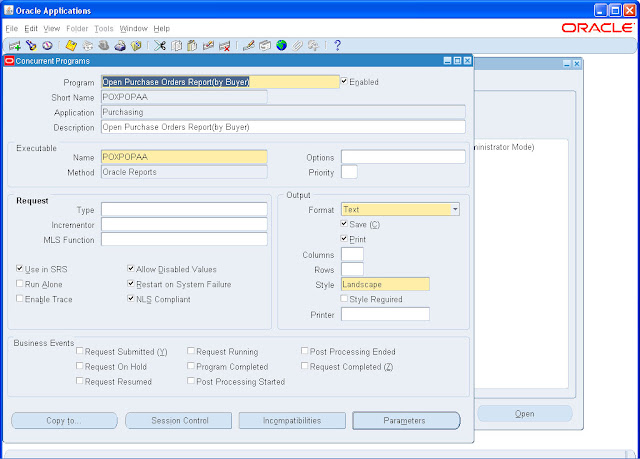This screenshot has width=640, height=459.
Task: Open the Folder menu
Action: [x=77, y=29]
